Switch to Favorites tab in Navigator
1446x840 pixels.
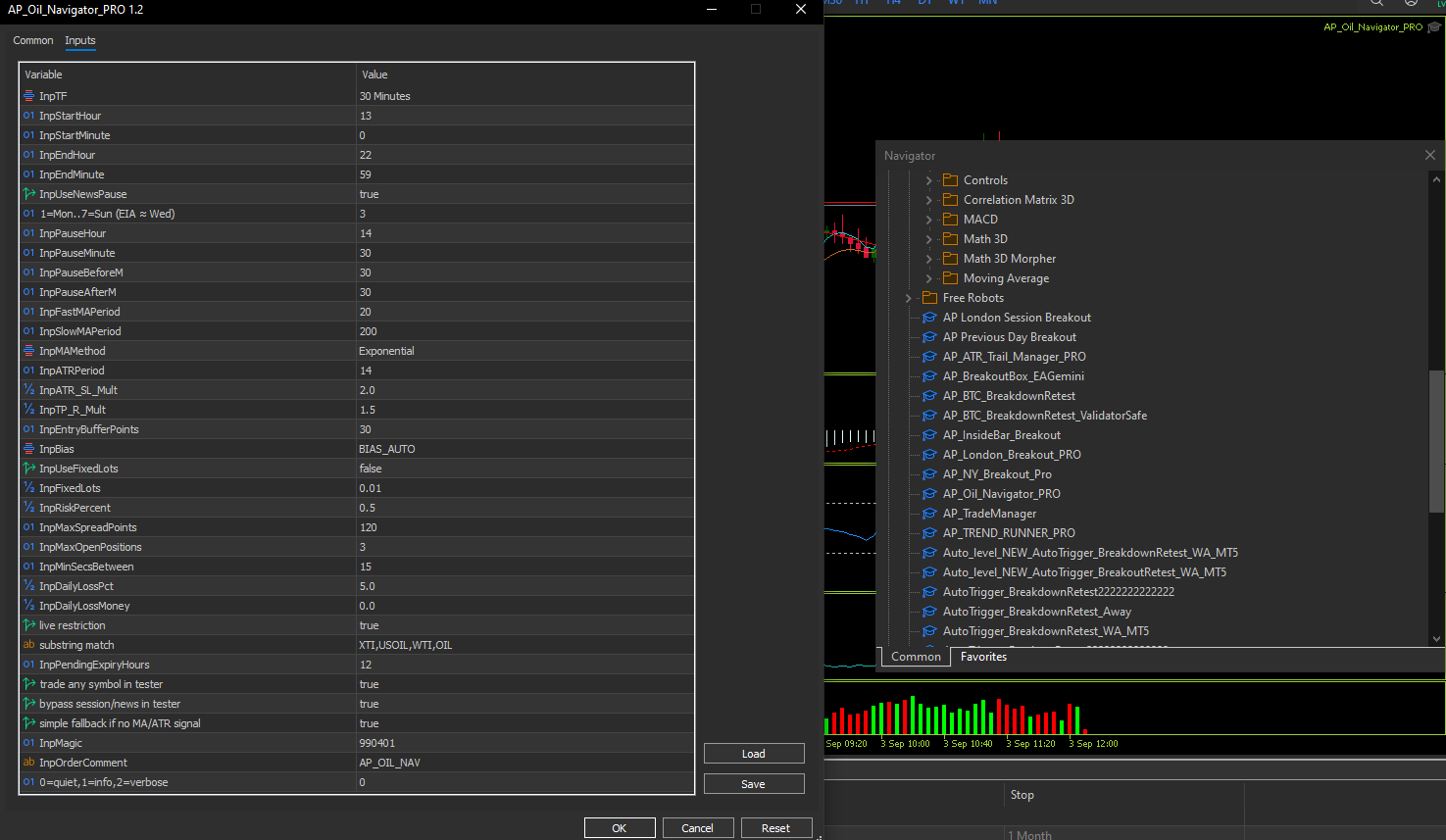tap(983, 657)
